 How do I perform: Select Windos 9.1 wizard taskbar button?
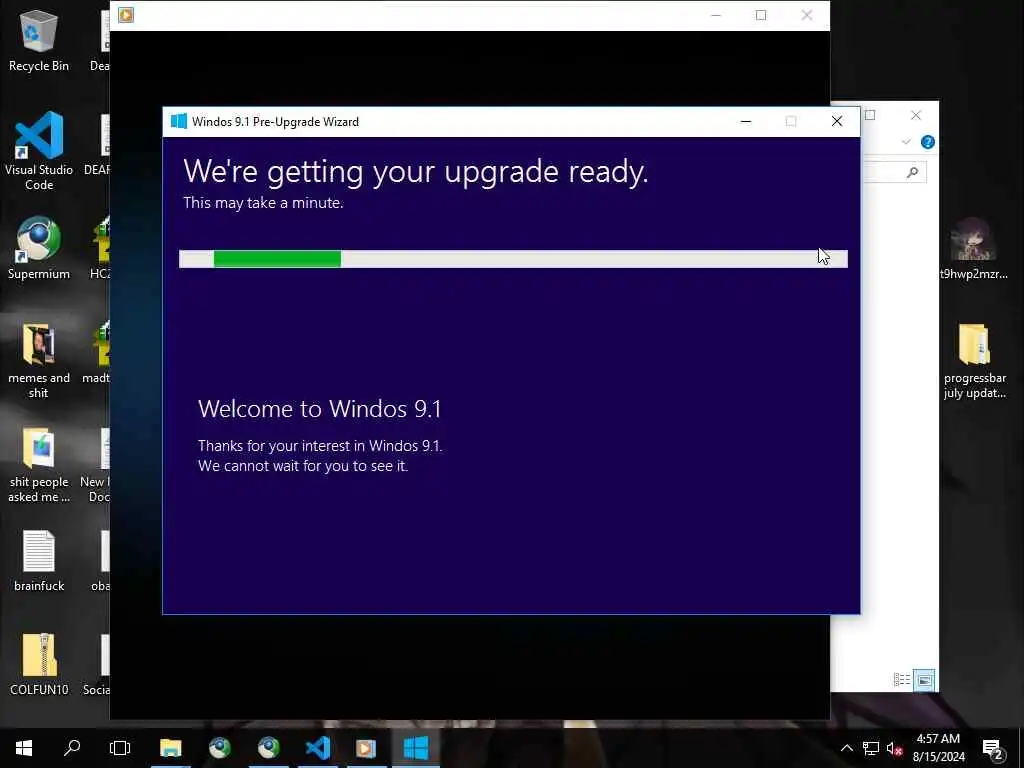pos(415,748)
